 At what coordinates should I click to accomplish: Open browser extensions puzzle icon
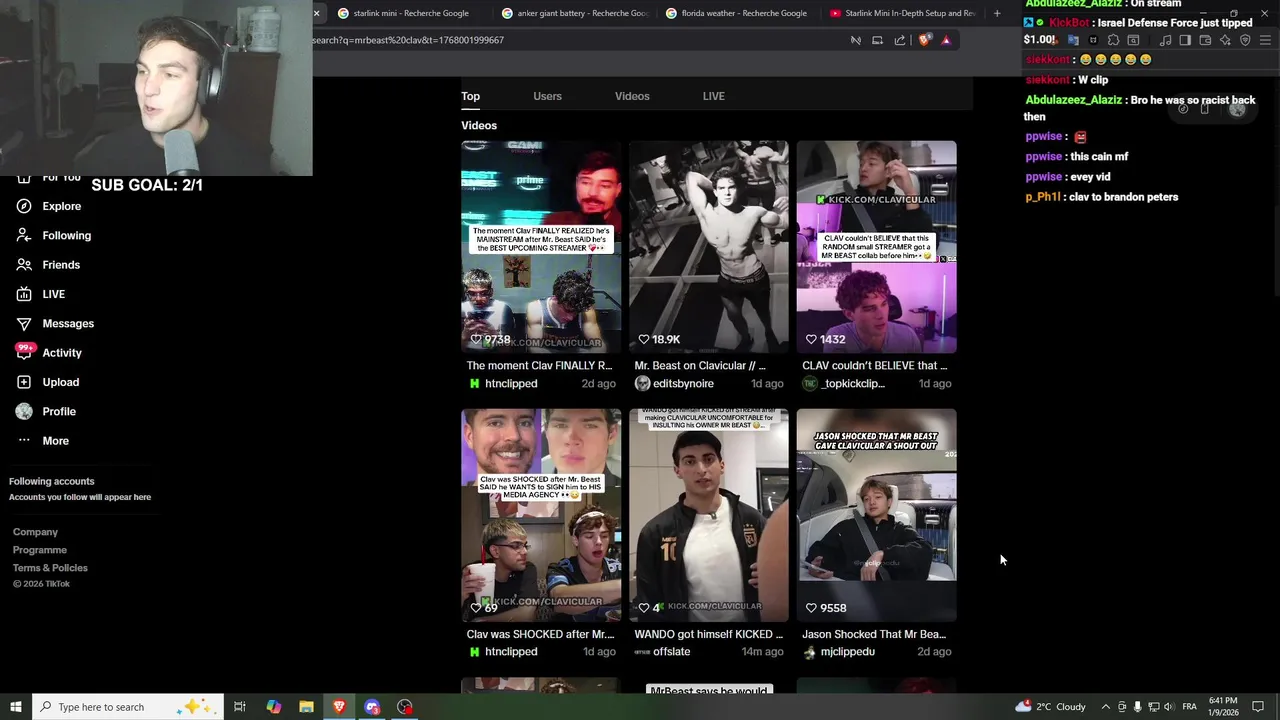click(1113, 40)
